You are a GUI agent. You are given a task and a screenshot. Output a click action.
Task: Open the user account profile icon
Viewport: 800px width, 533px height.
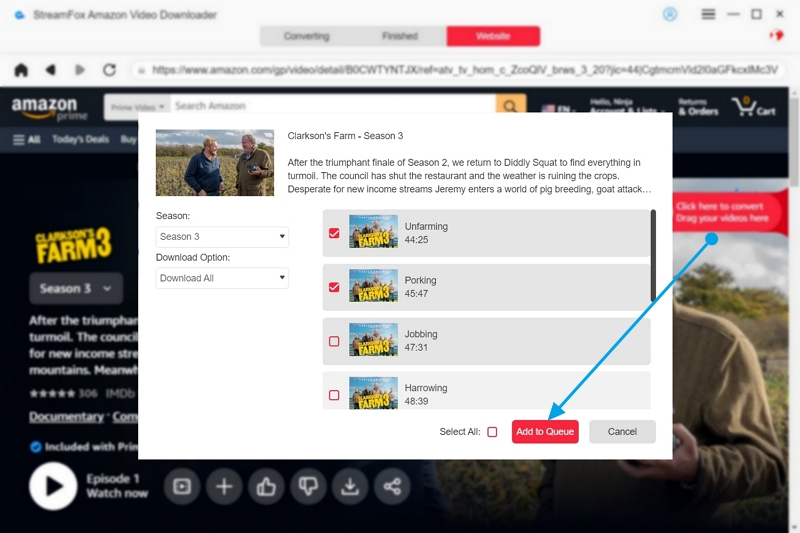click(670, 14)
